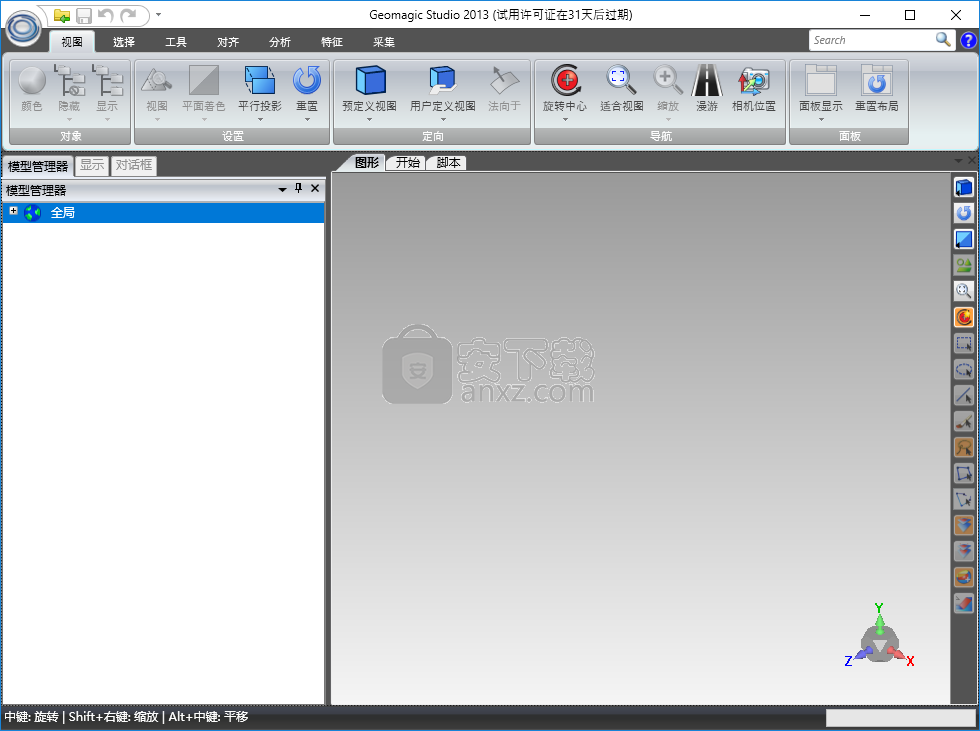Open the 模型管理器 panel menu arrow
980x731 pixels.
pyautogui.click(x=282, y=189)
